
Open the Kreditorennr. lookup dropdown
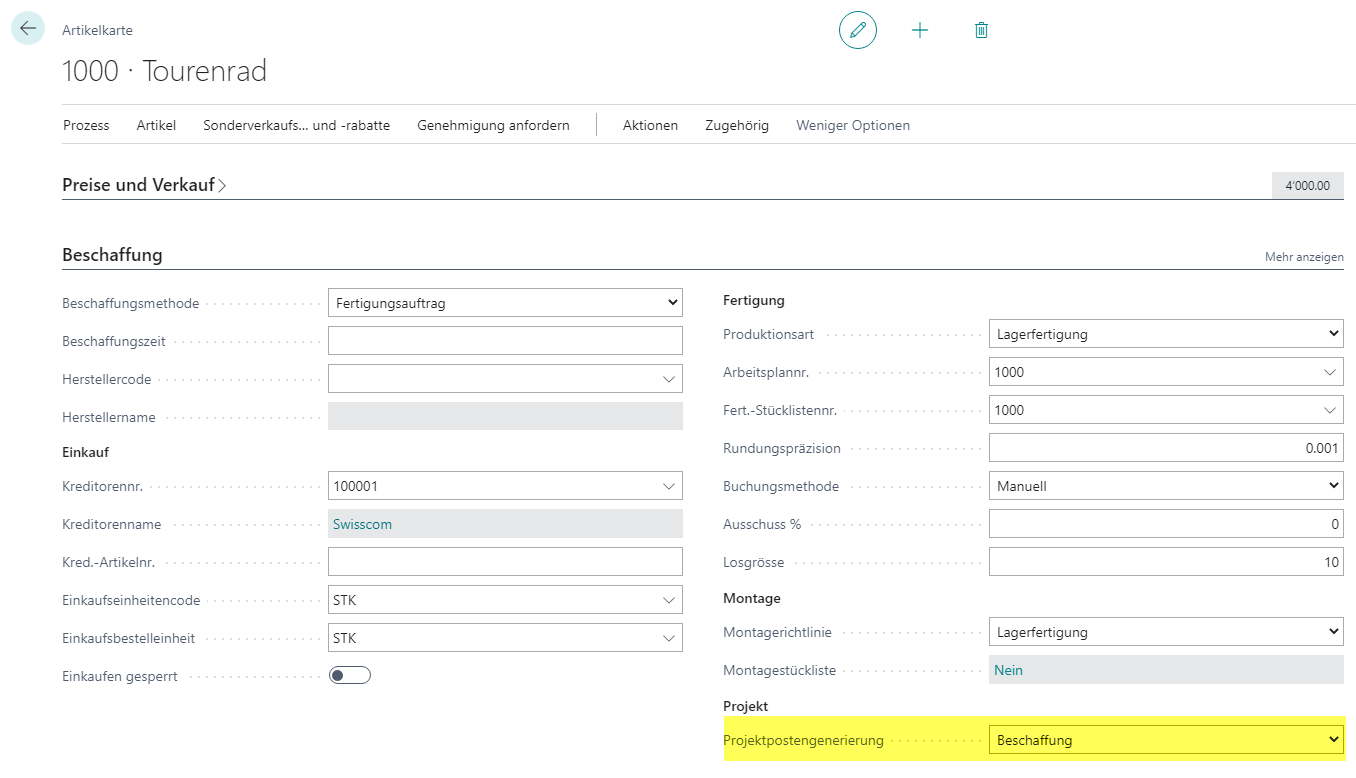(668, 486)
